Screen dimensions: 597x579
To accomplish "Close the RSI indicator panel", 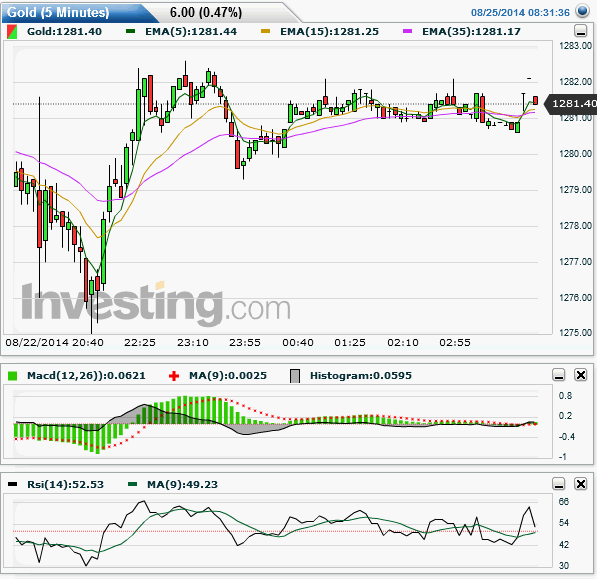I will pyautogui.click(x=581, y=484).
